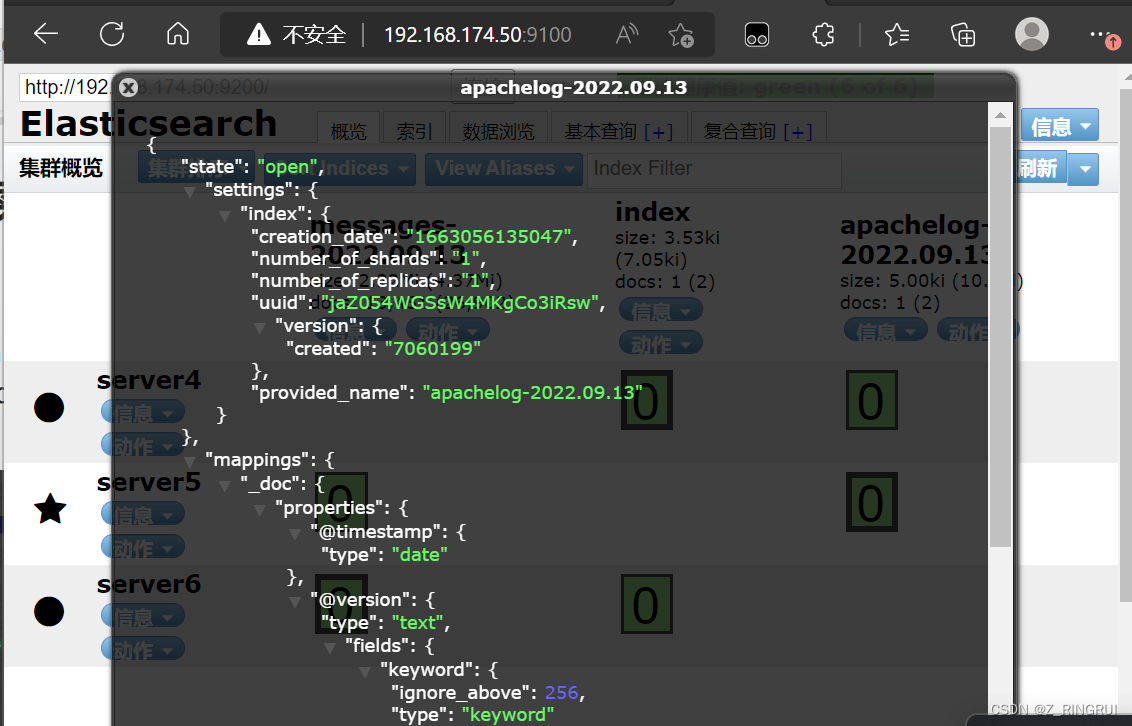1132x726 pixels.
Task: Reload the page with the refresh icon
Action: point(112,34)
